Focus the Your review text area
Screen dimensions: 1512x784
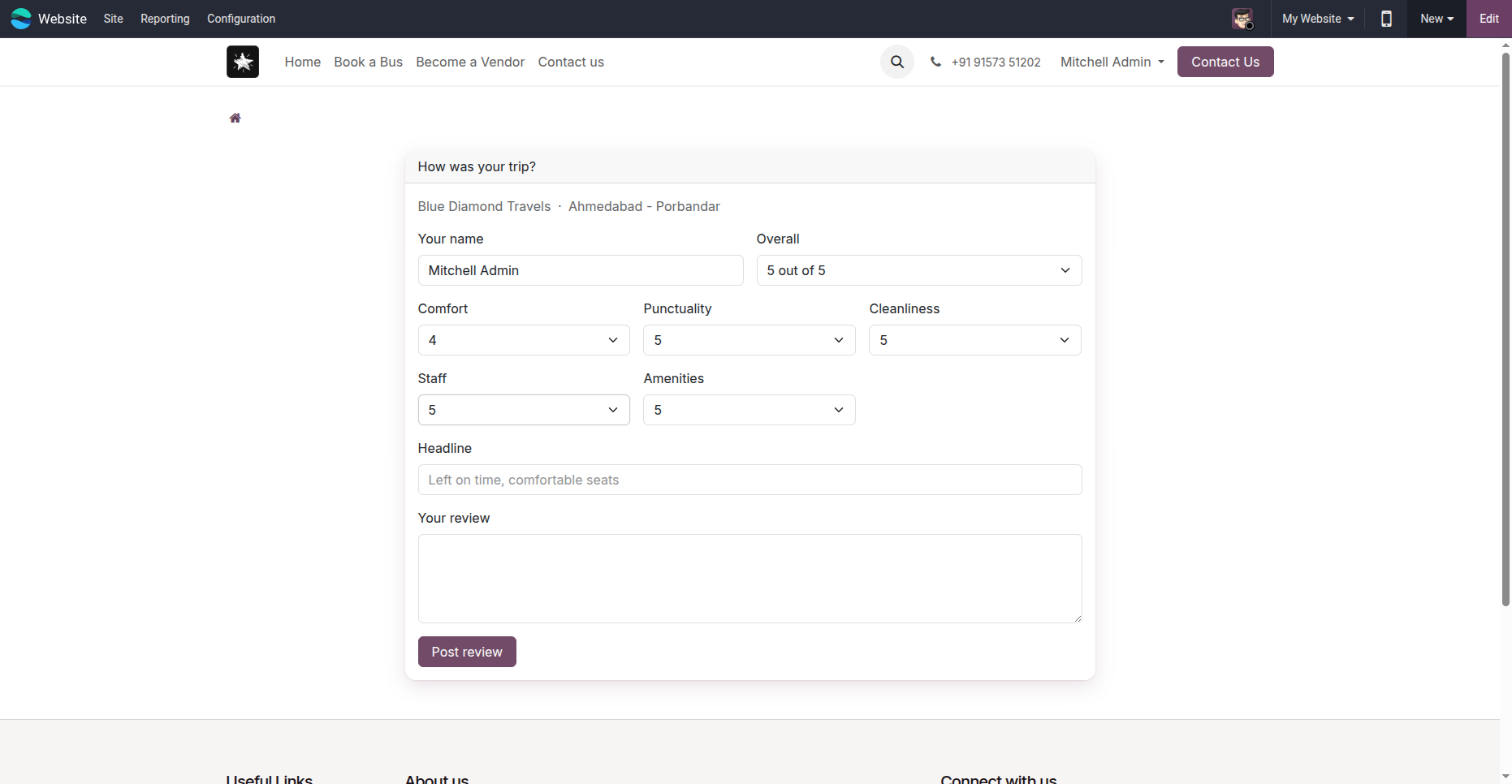[x=750, y=579]
